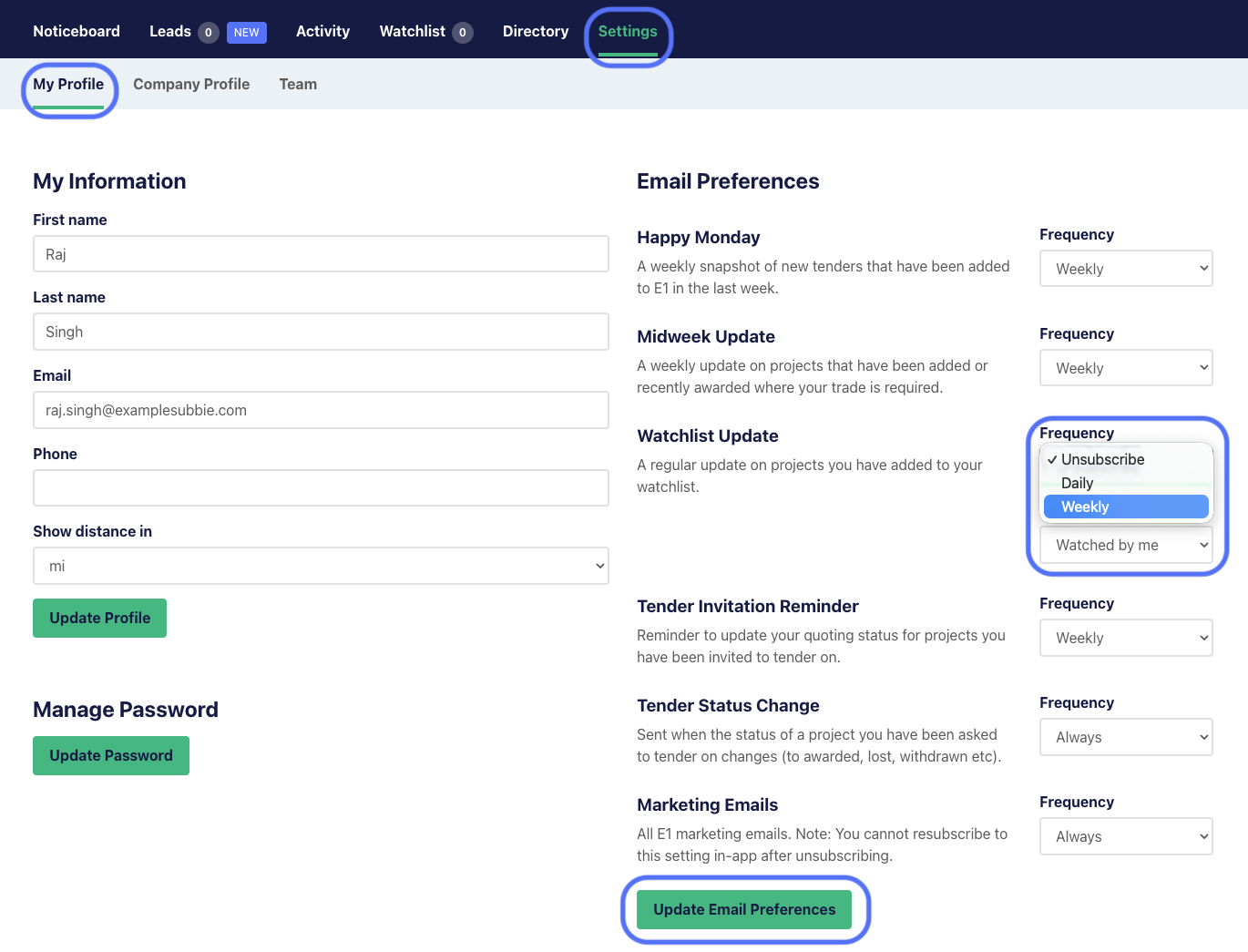Click the NEW badge beside Leads
1248x952 pixels.
246,33
